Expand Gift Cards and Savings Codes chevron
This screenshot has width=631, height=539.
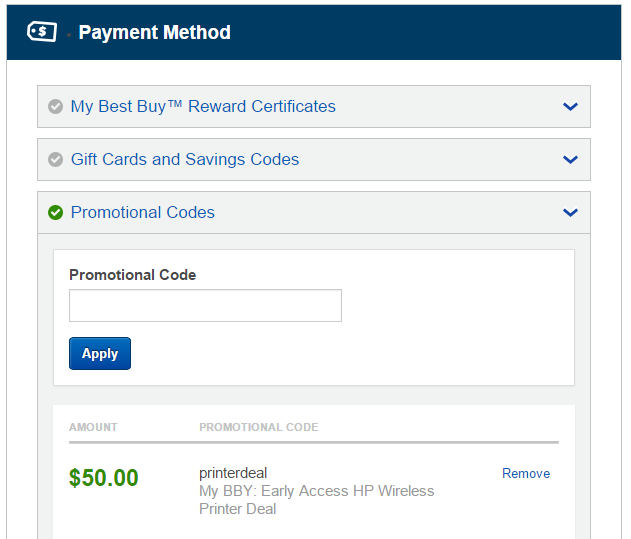point(570,159)
